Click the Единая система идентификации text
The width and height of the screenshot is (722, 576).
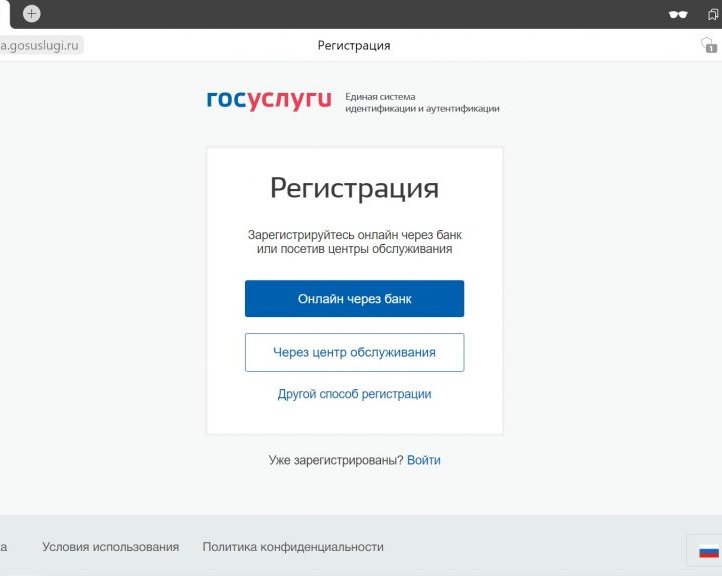click(422, 103)
